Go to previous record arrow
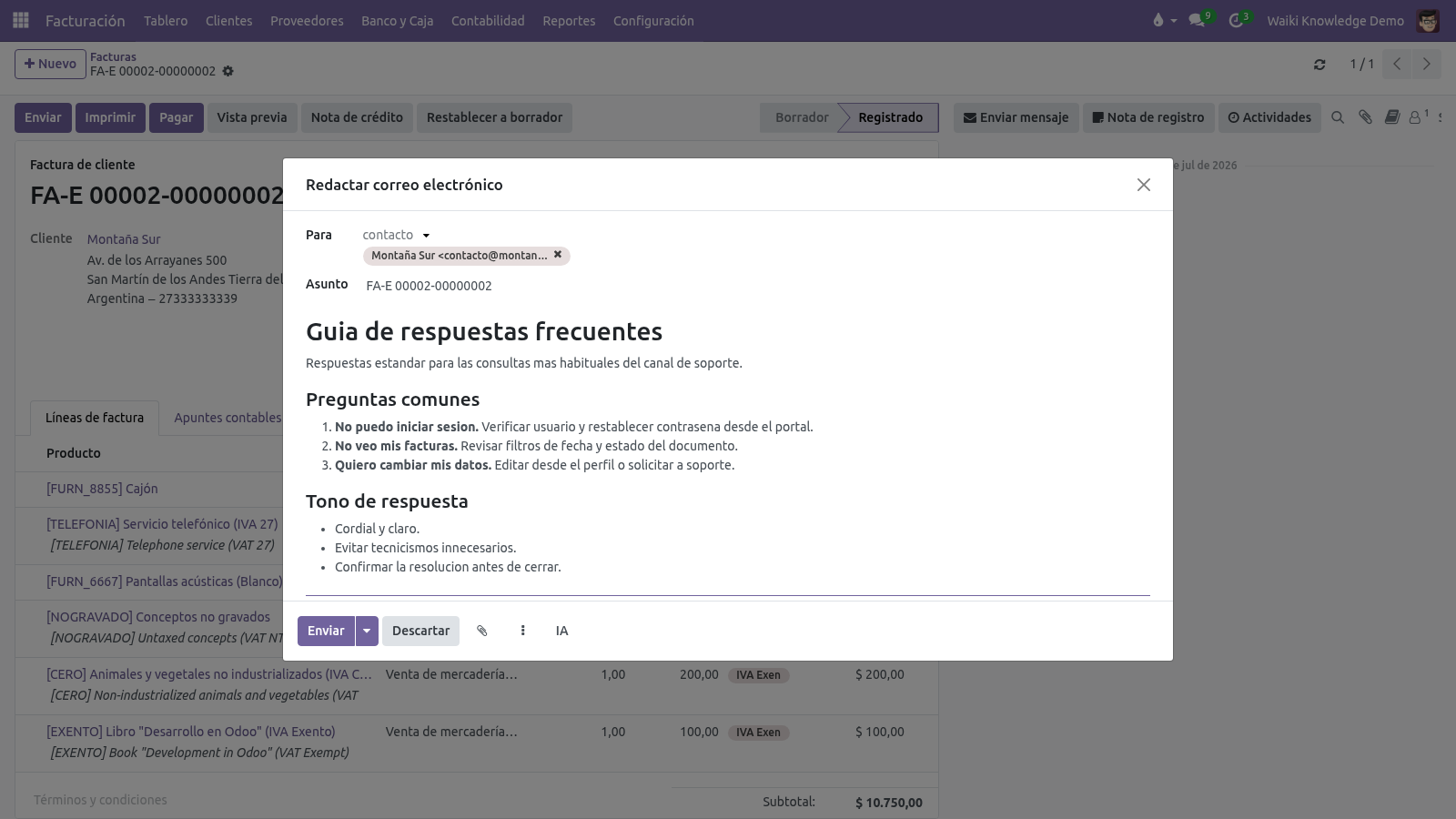The height and width of the screenshot is (819, 1456). 1397,64
